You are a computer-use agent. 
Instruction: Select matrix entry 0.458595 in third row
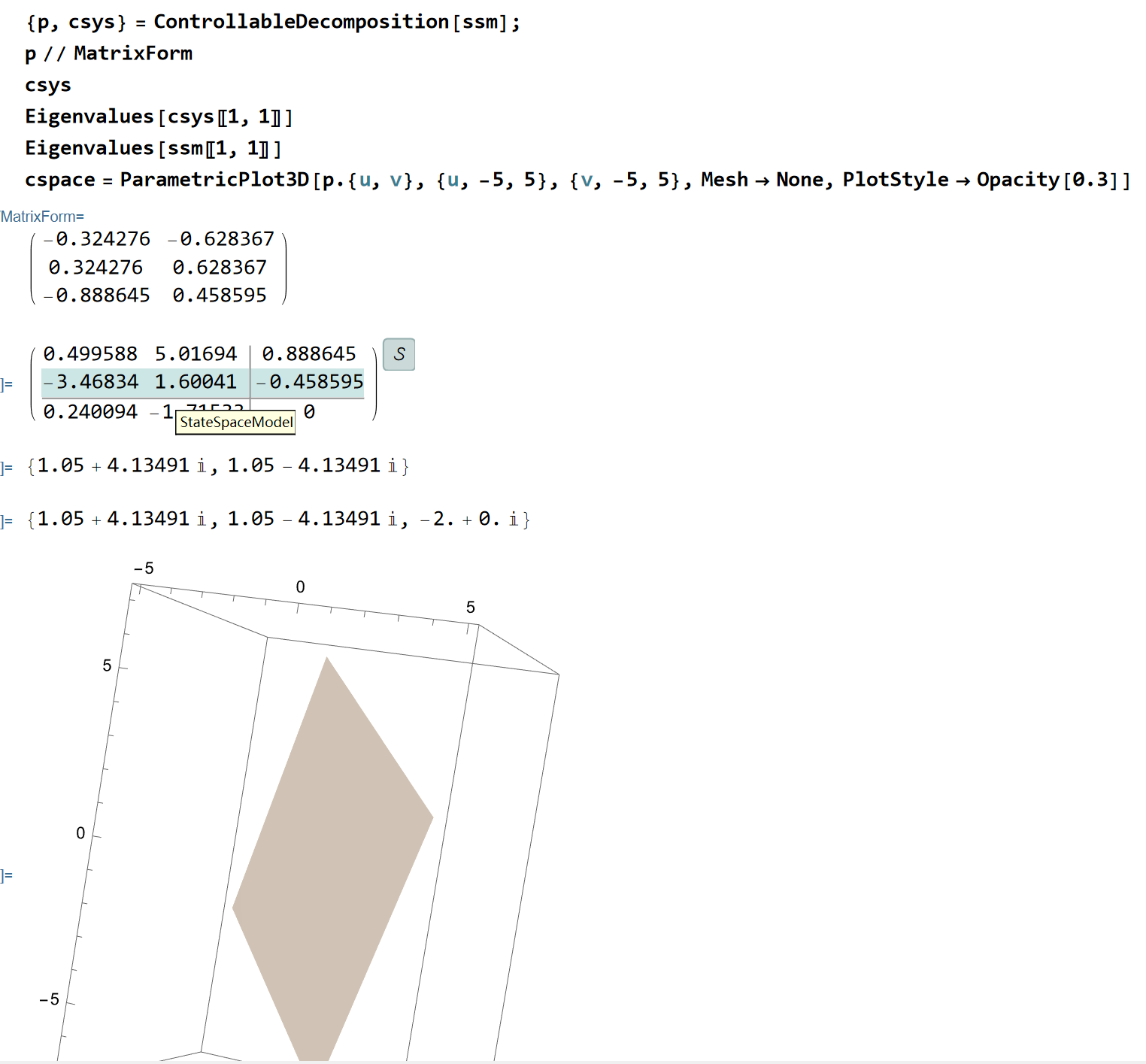220,296
